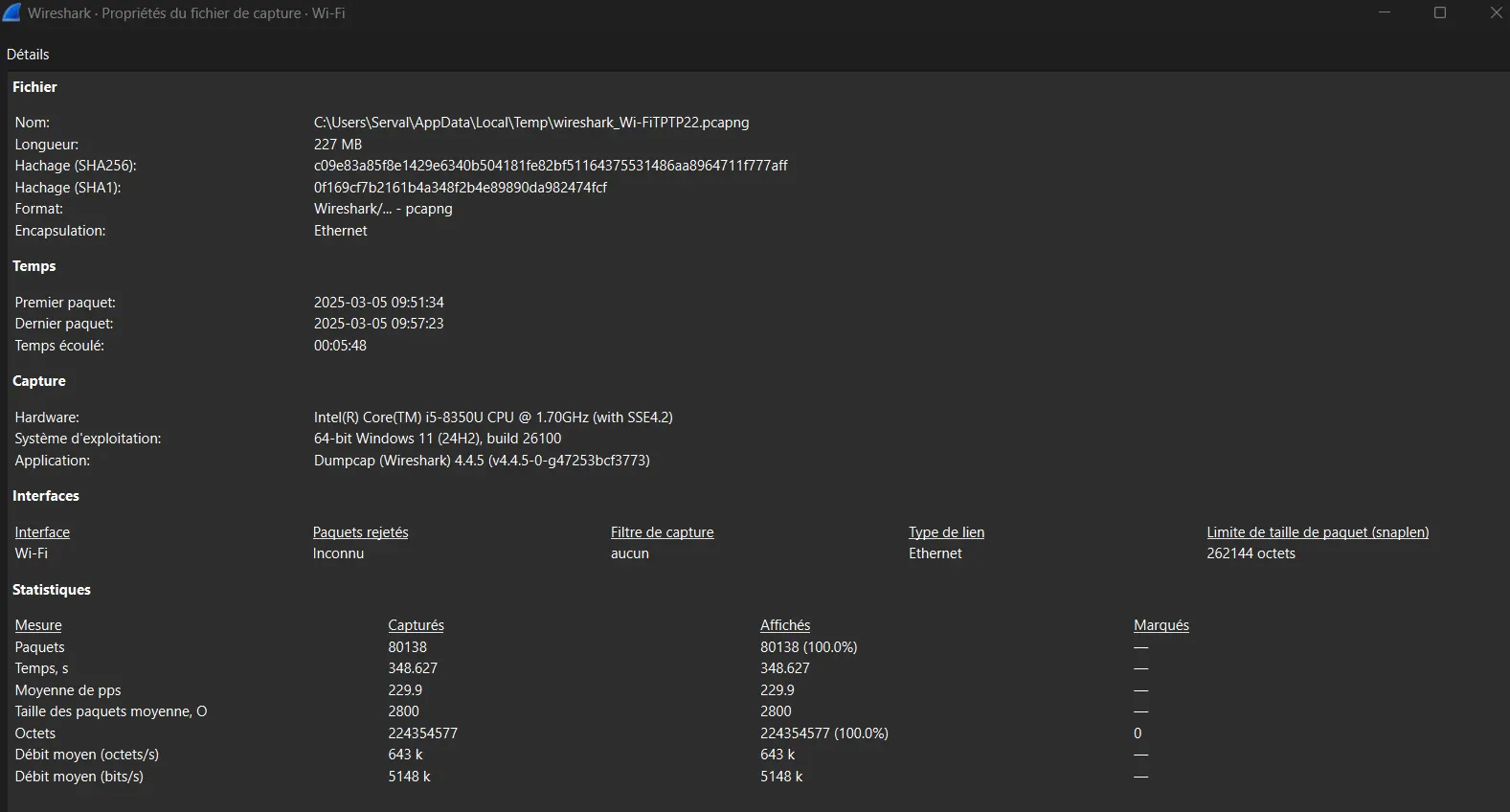Minimize the capture properties window

point(1384,12)
